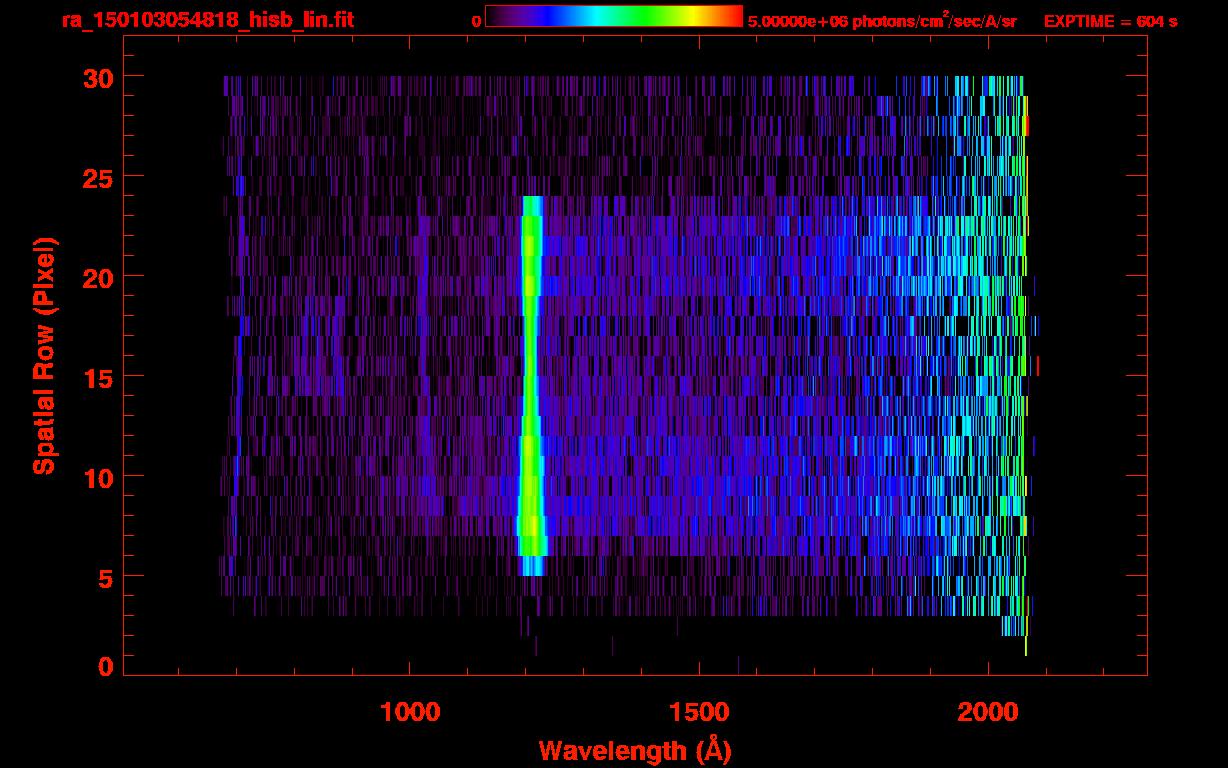Click the bright green emission line near 1200 Å
The height and width of the screenshot is (768, 1228).
(530, 380)
